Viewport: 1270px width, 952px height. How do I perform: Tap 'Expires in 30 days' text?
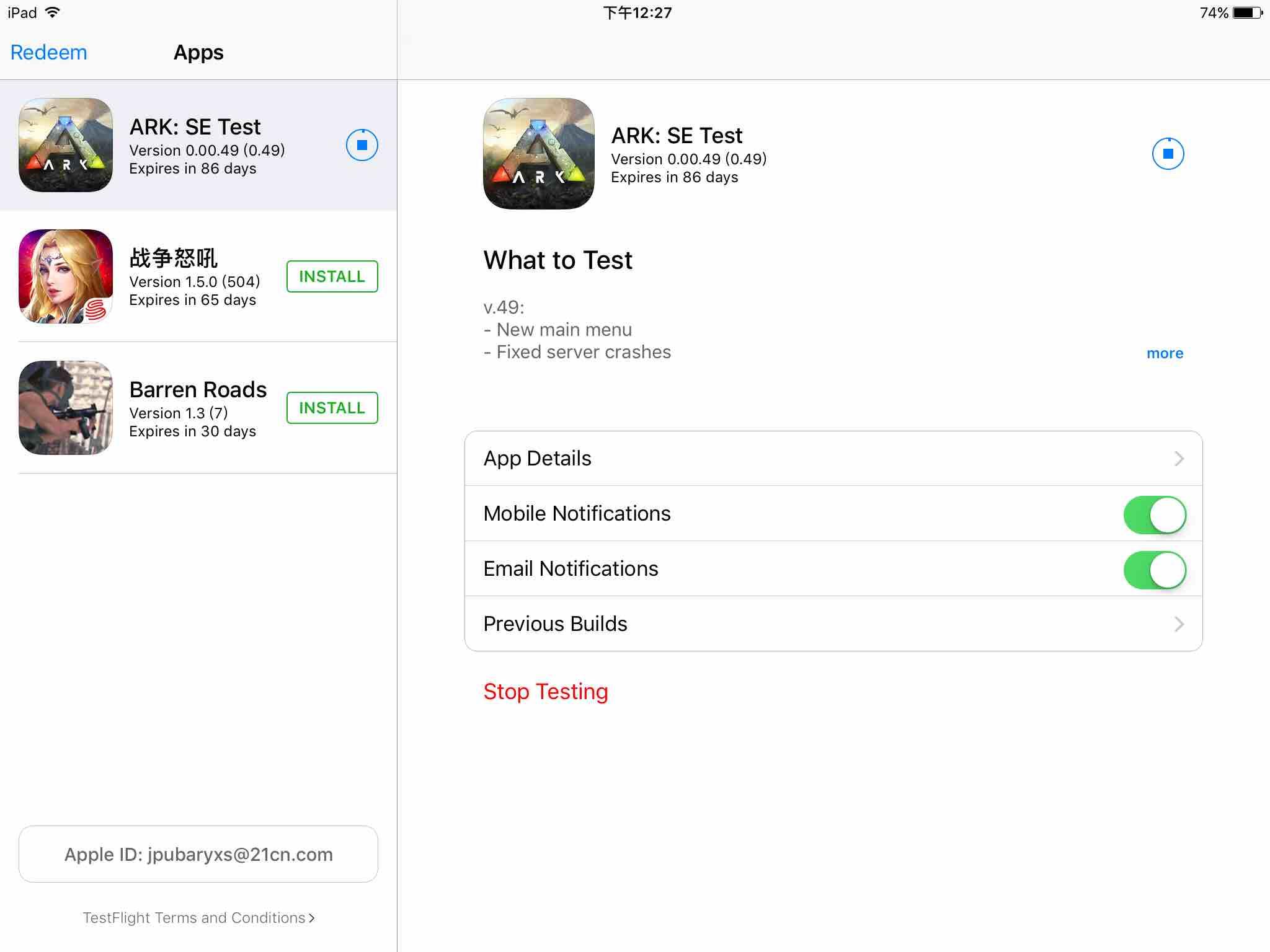pos(193,431)
